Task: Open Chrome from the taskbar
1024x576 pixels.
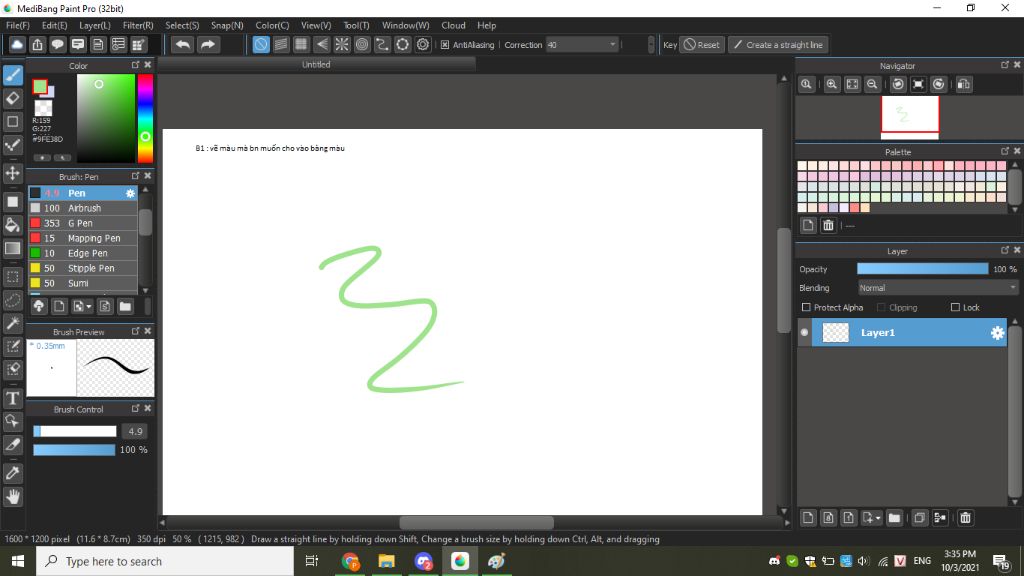Action: 350,561
